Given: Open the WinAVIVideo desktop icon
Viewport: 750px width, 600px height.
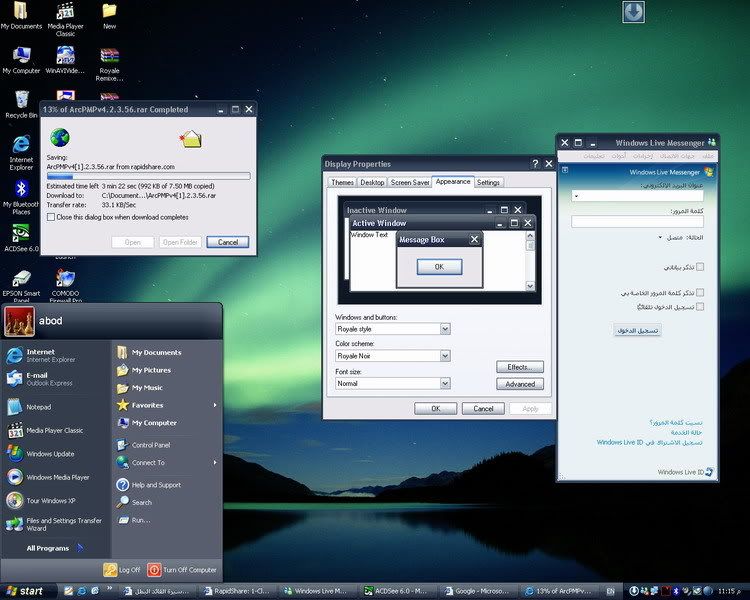Looking at the screenshot, I should (65, 60).
